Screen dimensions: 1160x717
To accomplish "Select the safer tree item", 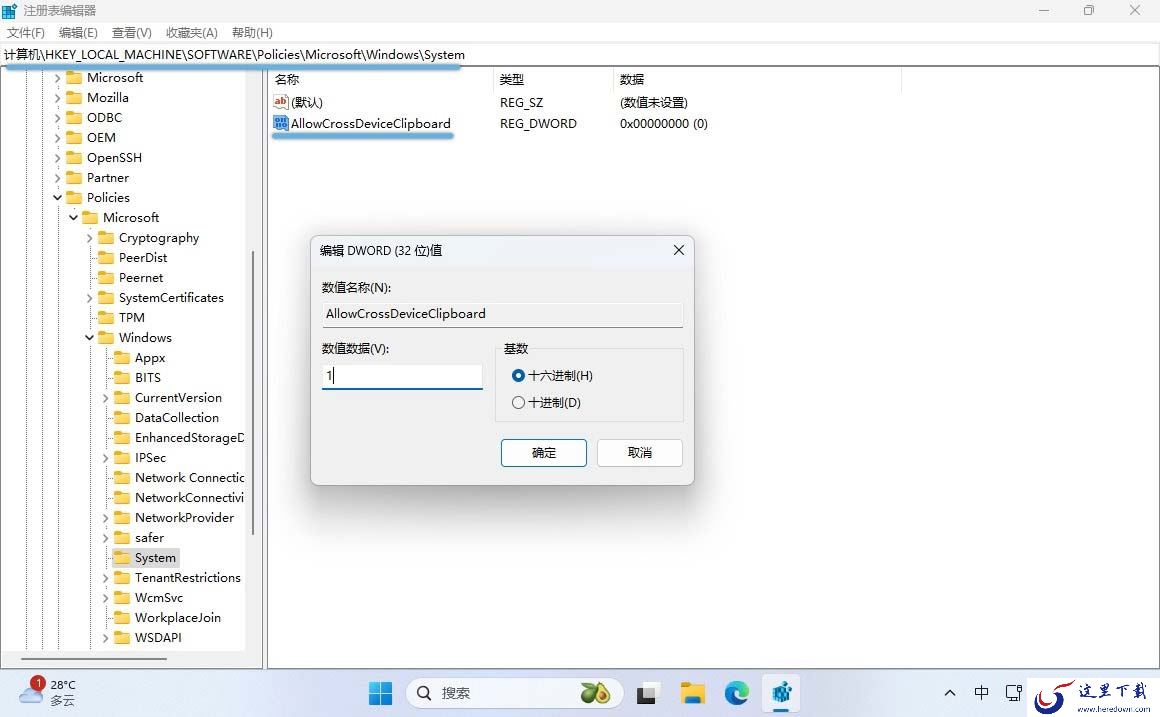I will [149, 538].
